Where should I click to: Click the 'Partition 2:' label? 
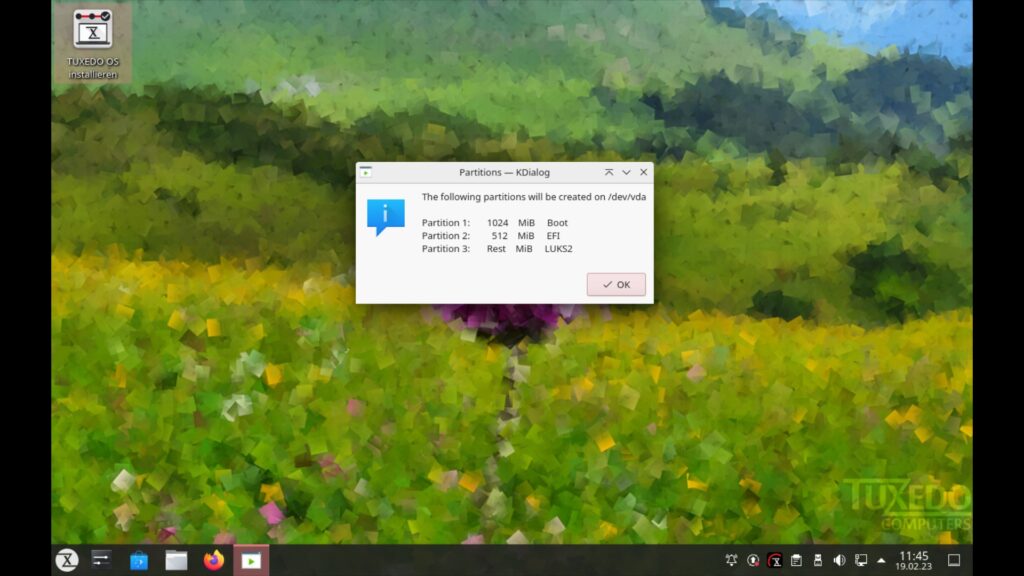pos(446,236)
